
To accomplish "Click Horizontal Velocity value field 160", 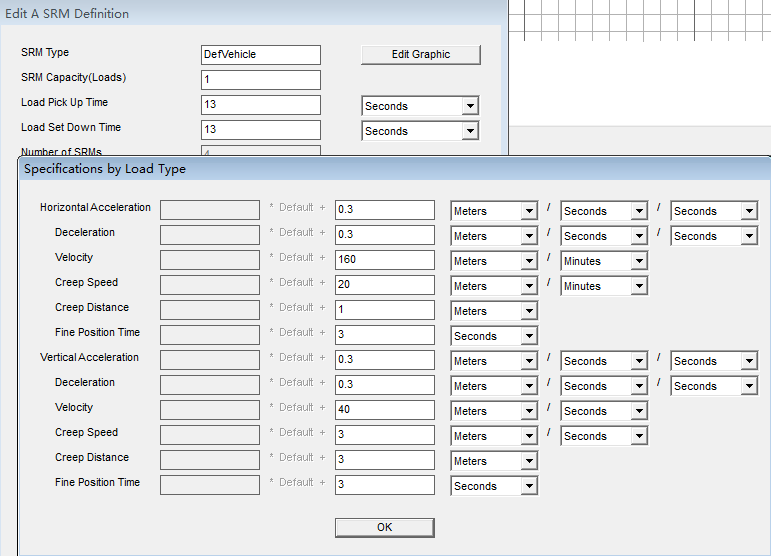I will (385, 260).
